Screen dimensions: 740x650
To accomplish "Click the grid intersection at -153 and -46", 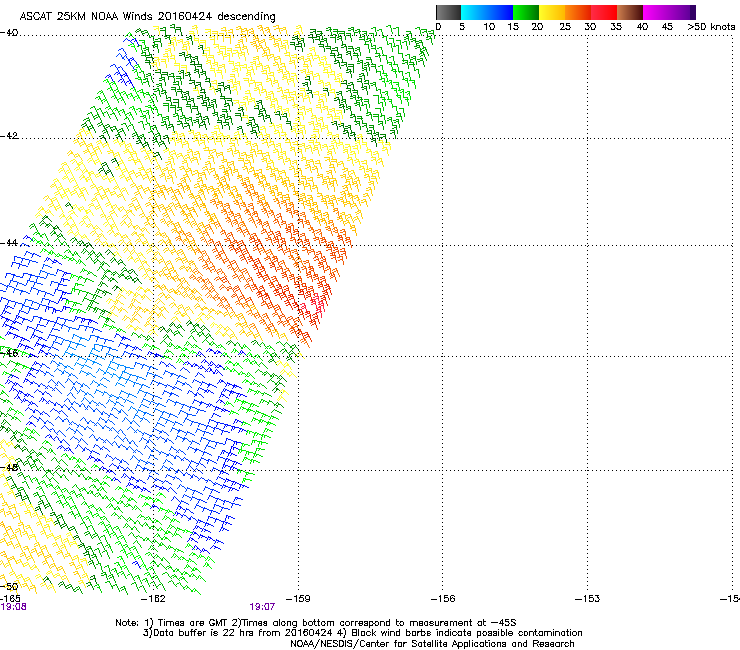I will click(x=587, y=356).
